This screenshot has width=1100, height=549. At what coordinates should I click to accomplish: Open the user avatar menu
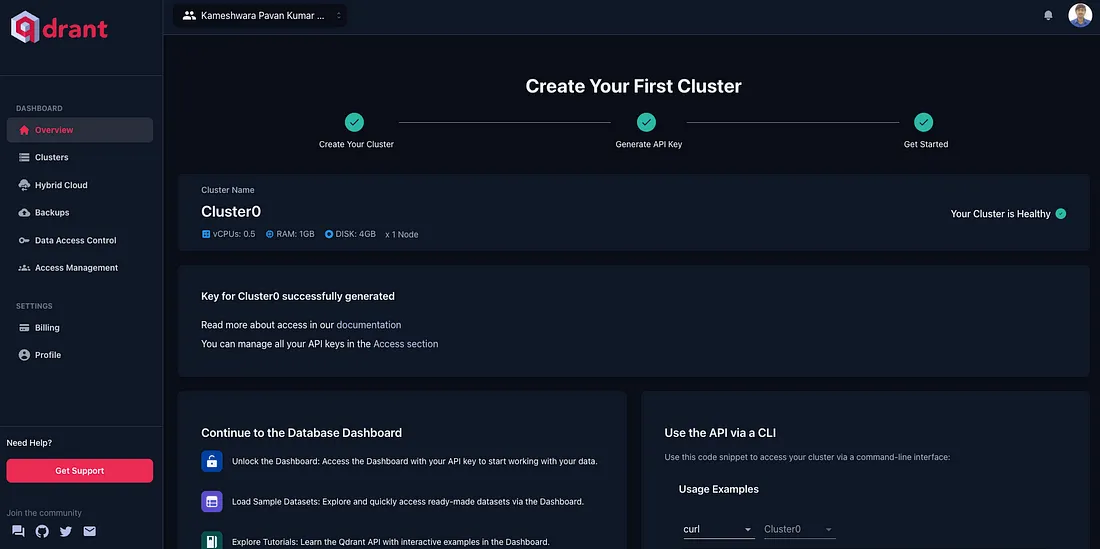click(x=1080, y=15)
